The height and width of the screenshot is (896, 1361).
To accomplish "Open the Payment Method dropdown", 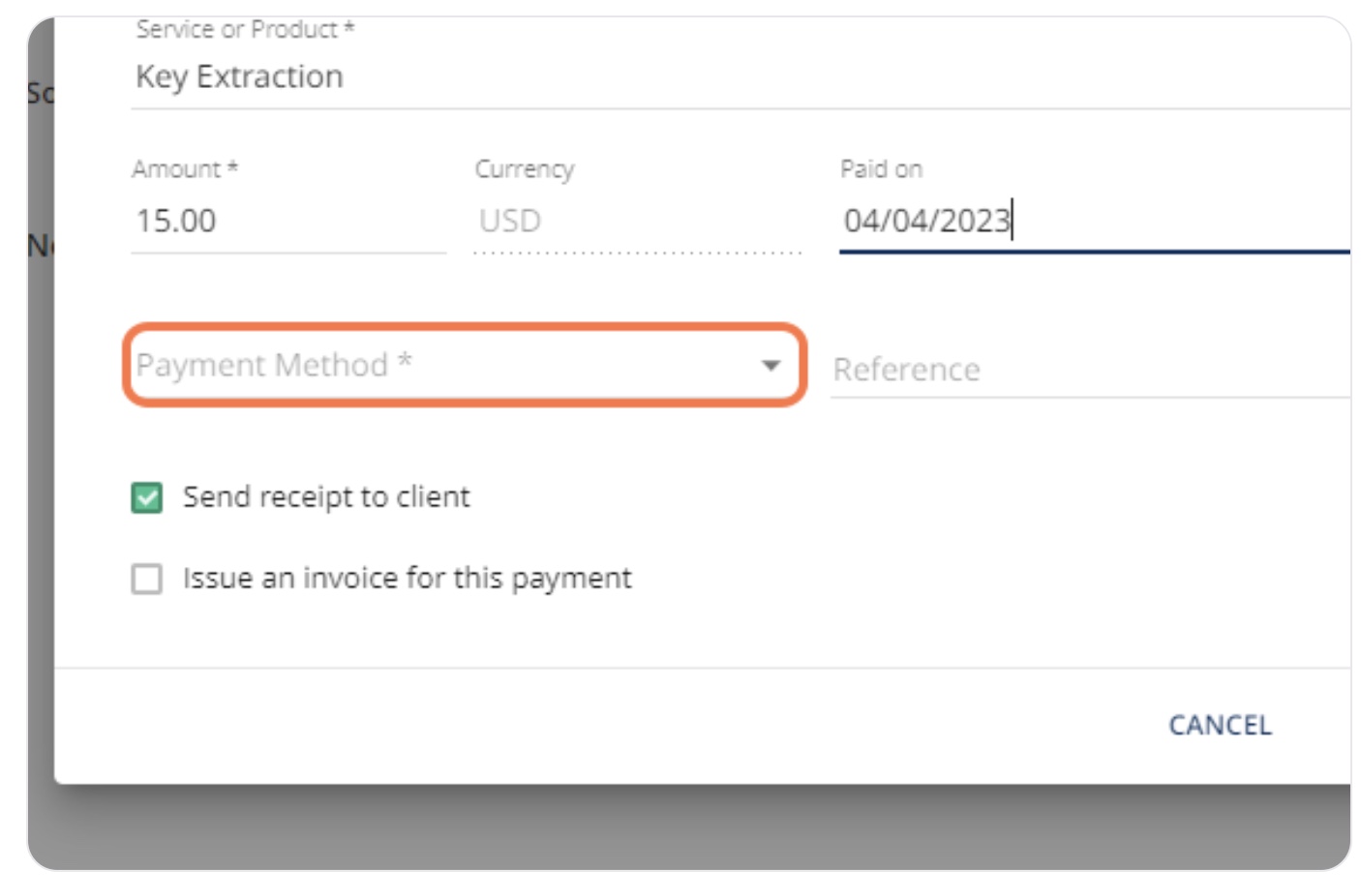I will point(465,365).
